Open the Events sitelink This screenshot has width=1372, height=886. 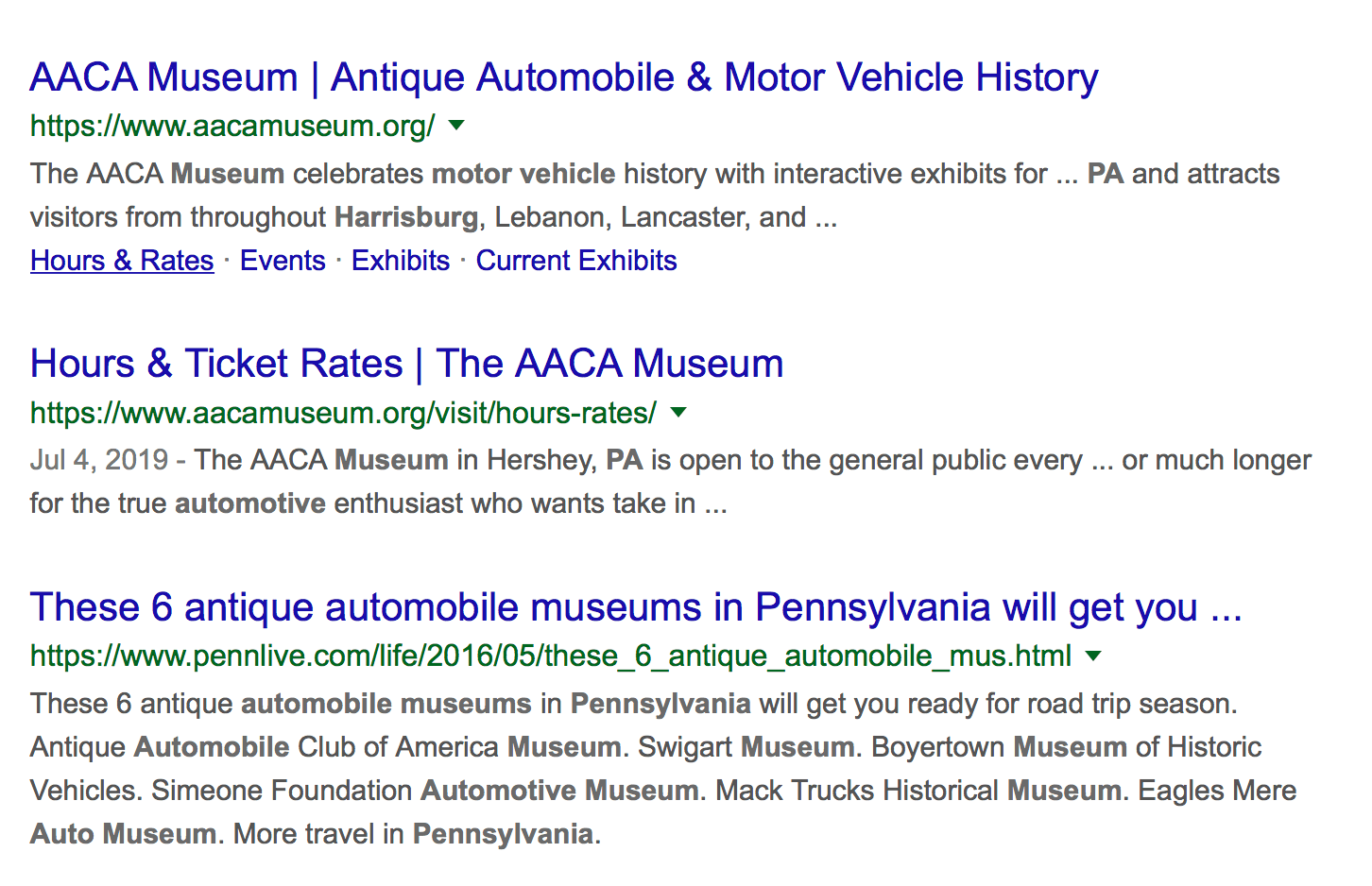click(283, 261)
